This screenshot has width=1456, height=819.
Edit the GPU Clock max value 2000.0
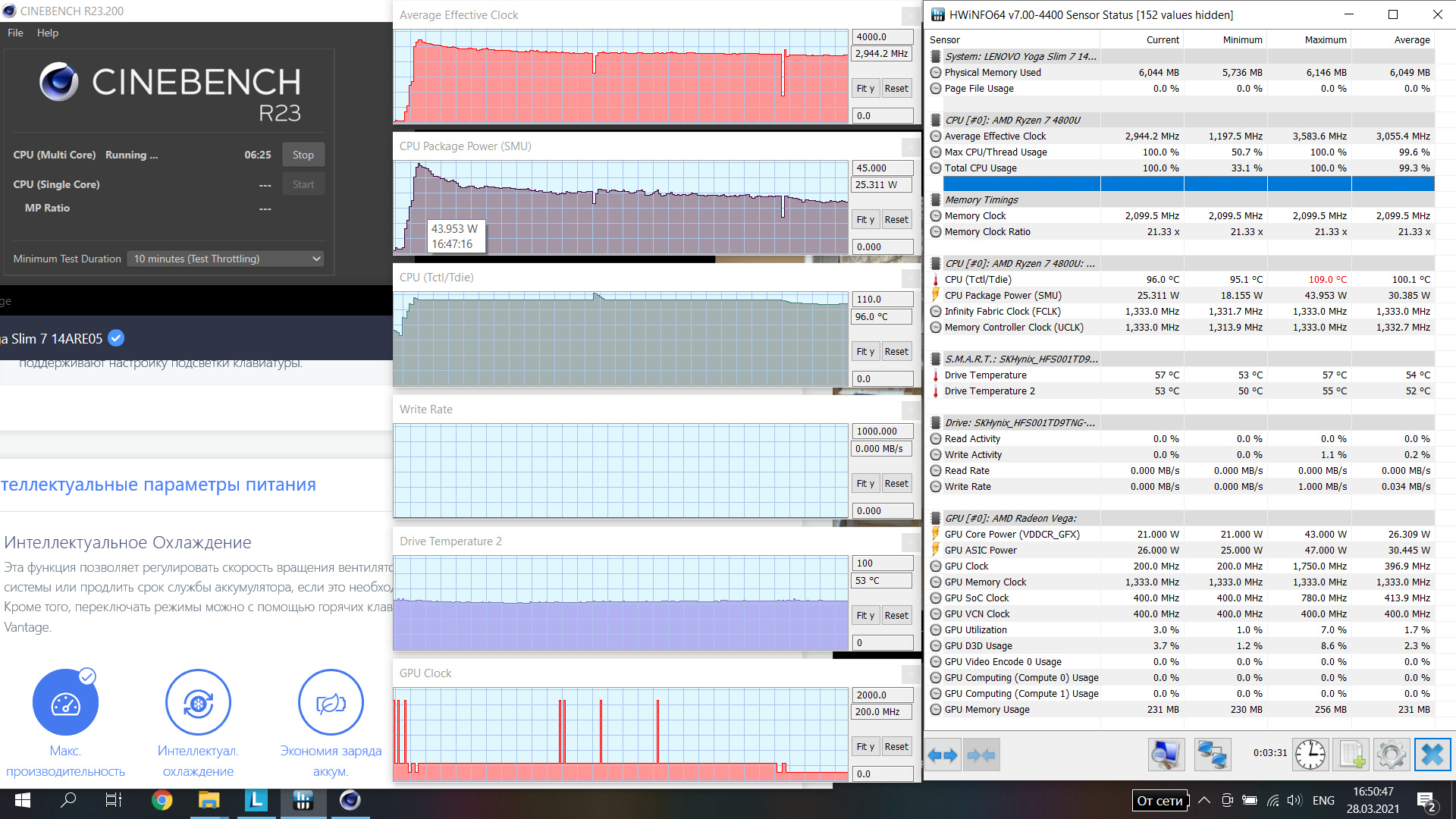[x=883, y=695]
